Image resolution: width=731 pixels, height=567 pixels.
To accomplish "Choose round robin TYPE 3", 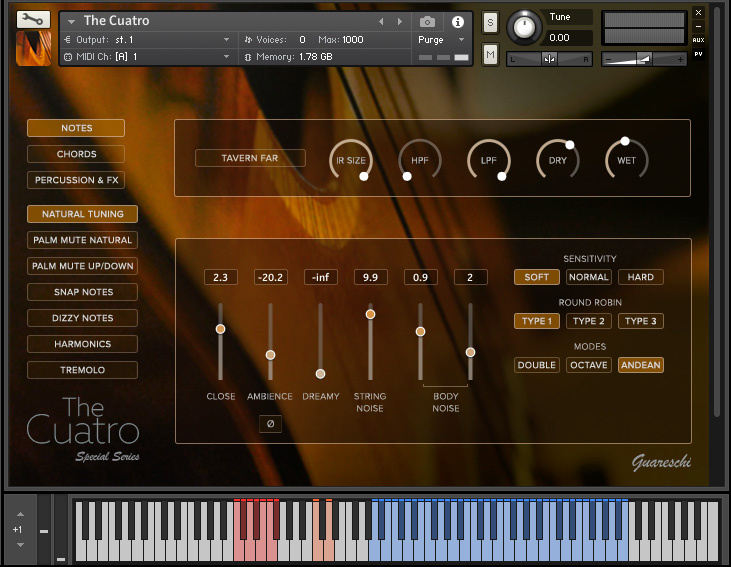I will point(641,321).
